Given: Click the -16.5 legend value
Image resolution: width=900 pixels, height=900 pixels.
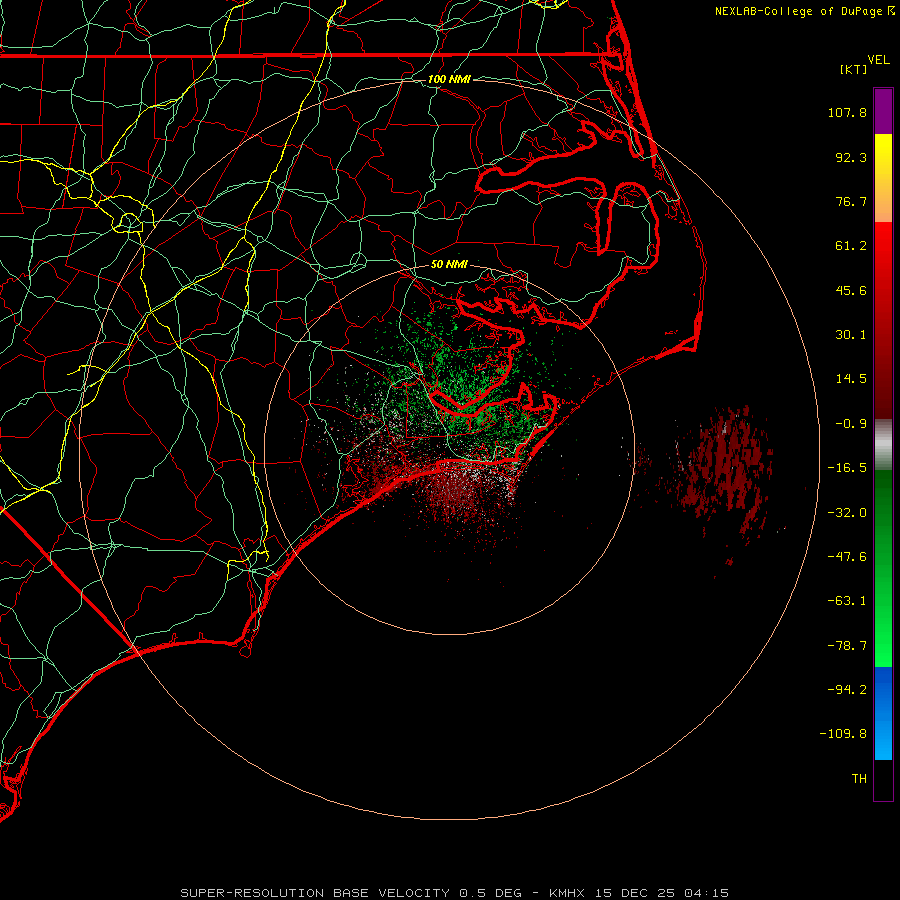Looking at the screenshot, I should [847, 468].
